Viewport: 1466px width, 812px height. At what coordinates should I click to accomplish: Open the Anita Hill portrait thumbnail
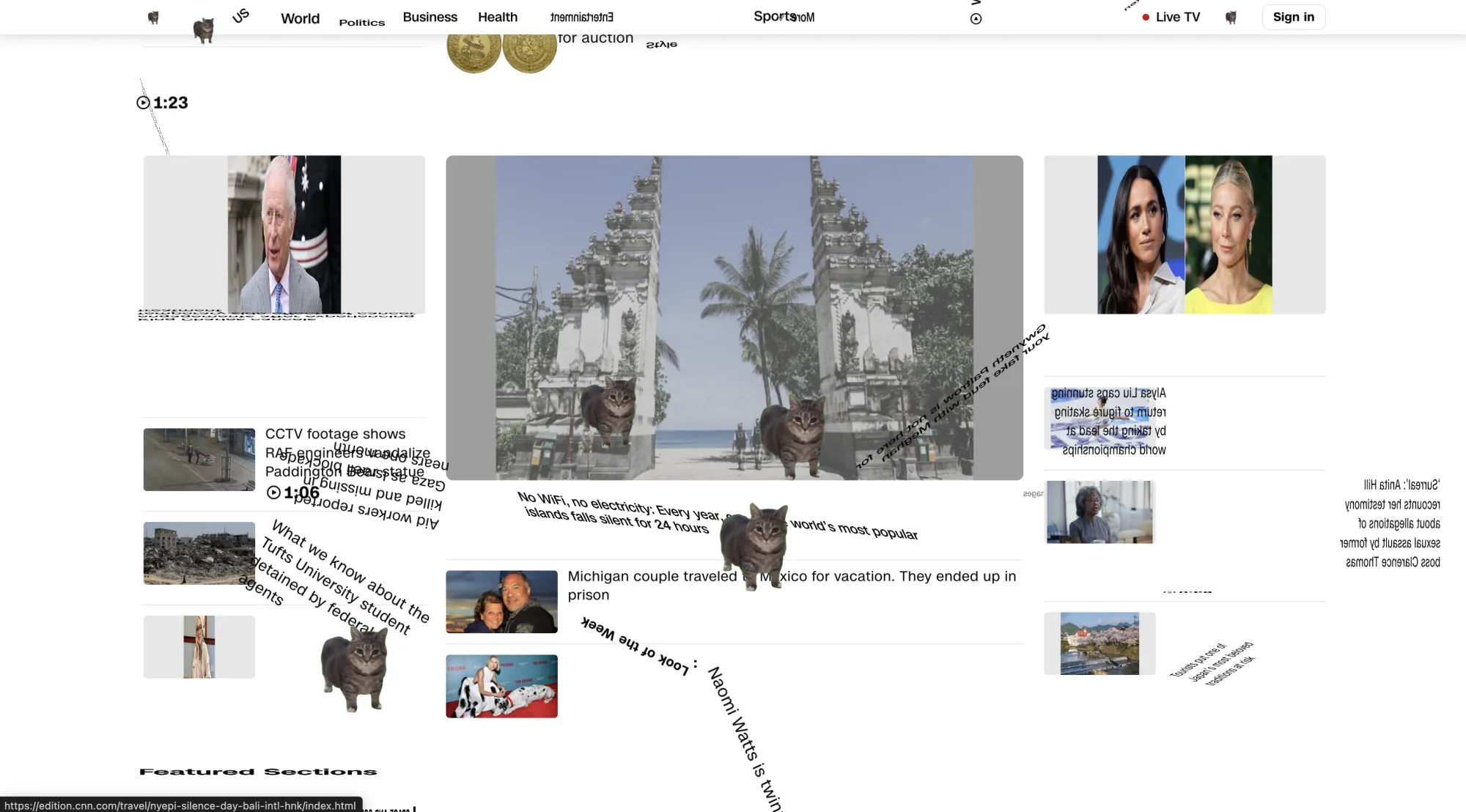click(x=1099, y=512)
